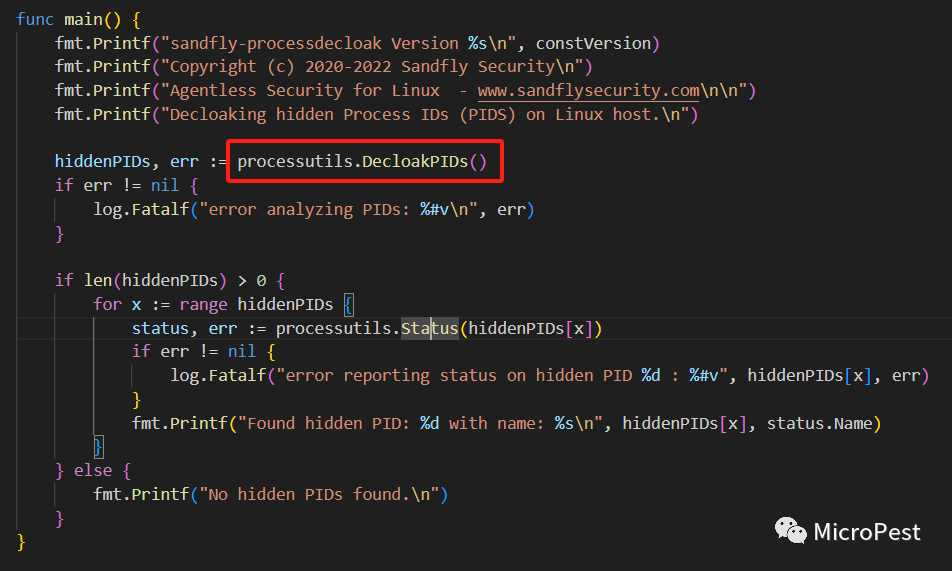Image resolution: width=952 pixels, height=571 pixels.
Task: Click "len" in the if len(hiddenPIDs) line
Action: (98, 280)
